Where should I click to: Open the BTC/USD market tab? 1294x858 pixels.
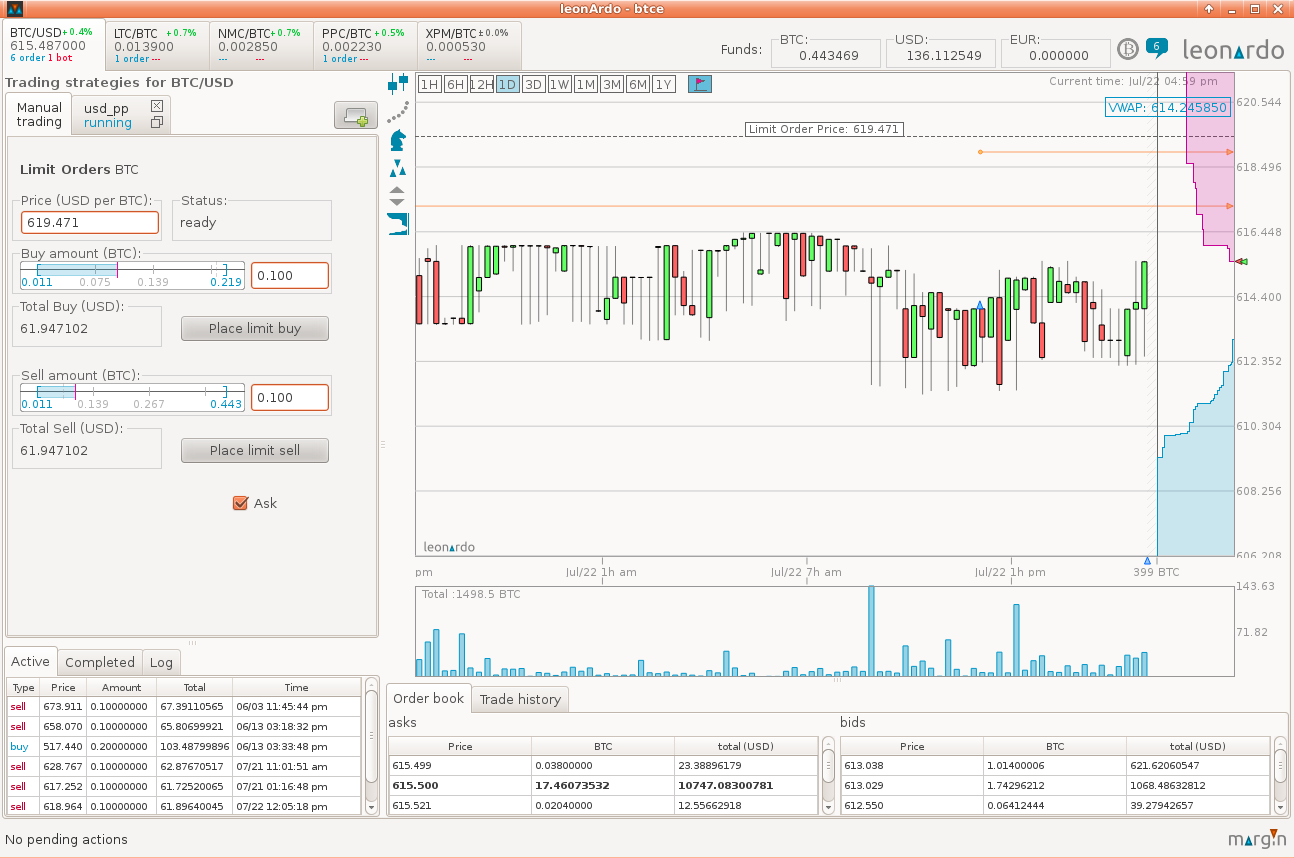(51, 45)
